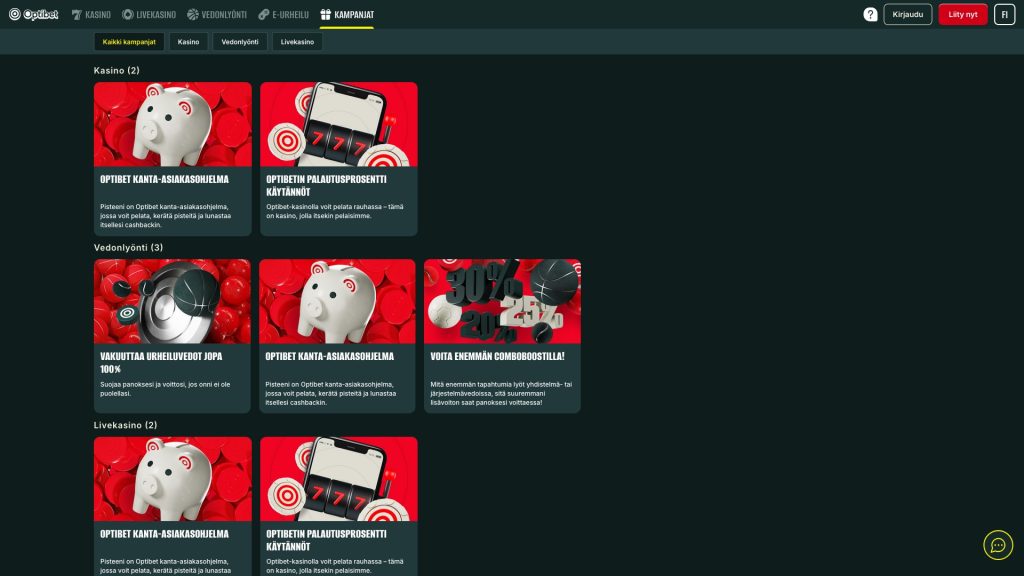Screen dimensions: 1024x576
Task: Click the Kirjaudu login button
Action: click(908, 14)
